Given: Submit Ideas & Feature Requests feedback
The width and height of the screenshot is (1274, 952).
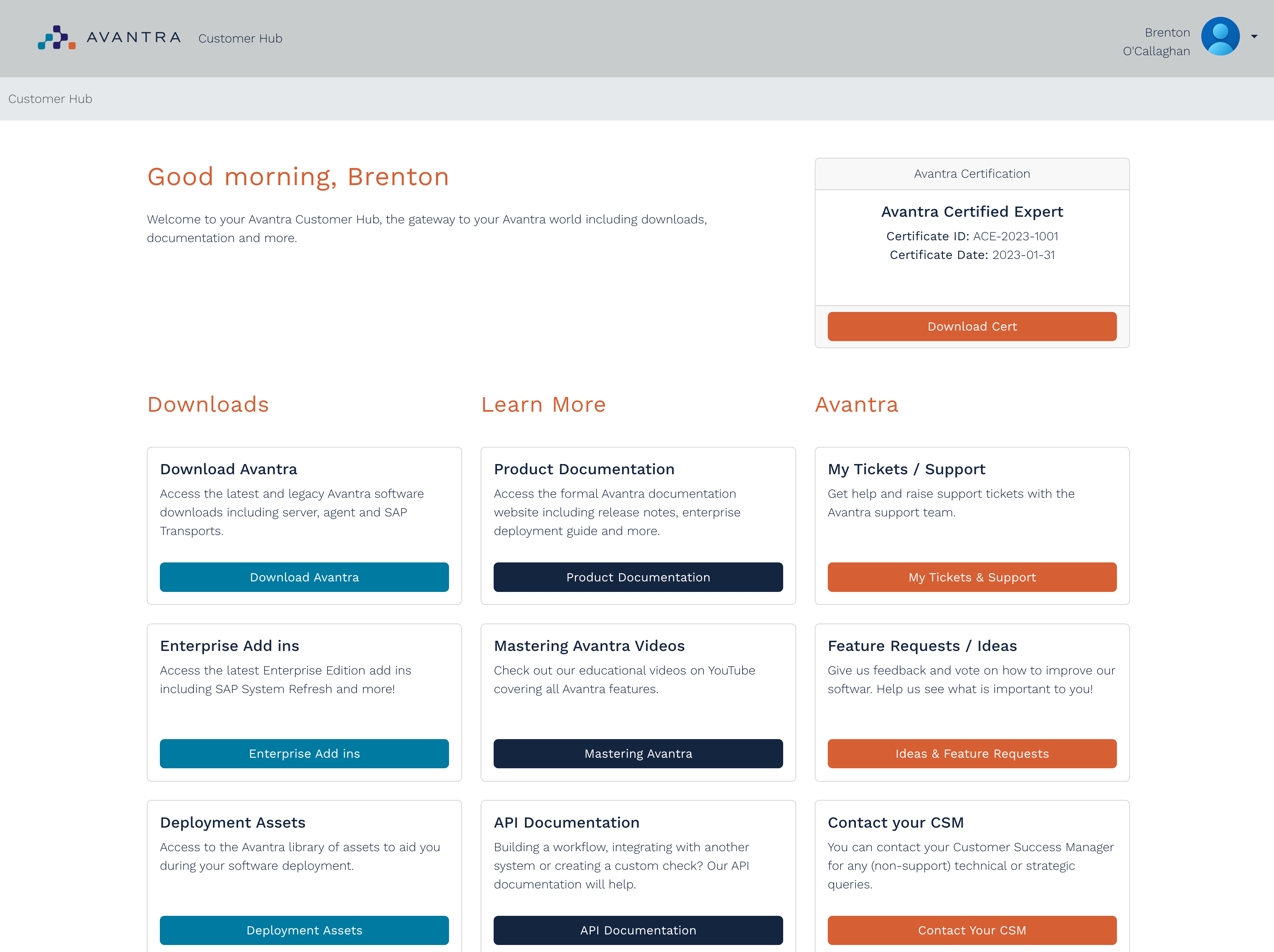Looking at the screenshot, I should pos(971,753).
